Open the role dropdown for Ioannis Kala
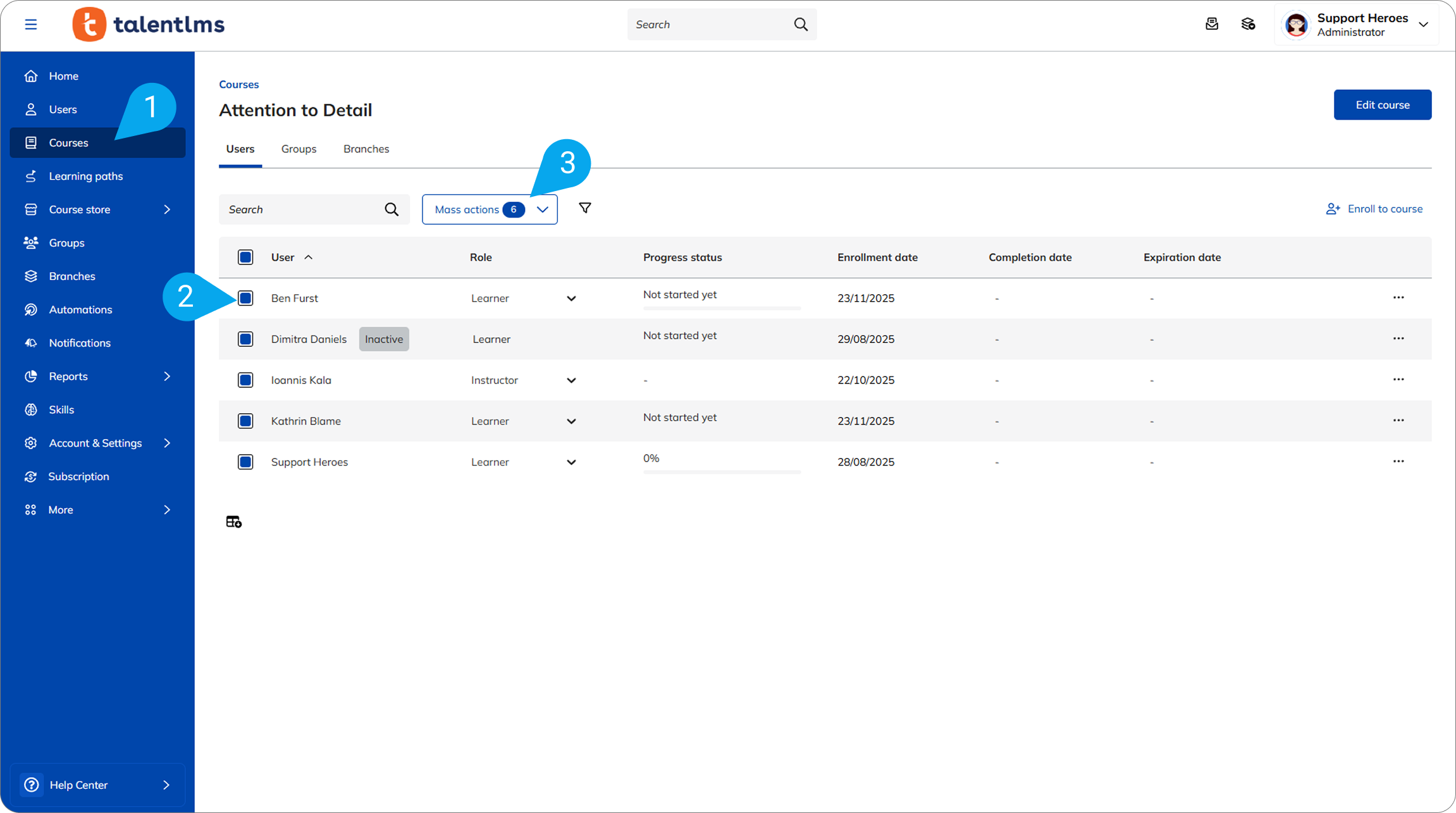 click(x=571, y=380)
